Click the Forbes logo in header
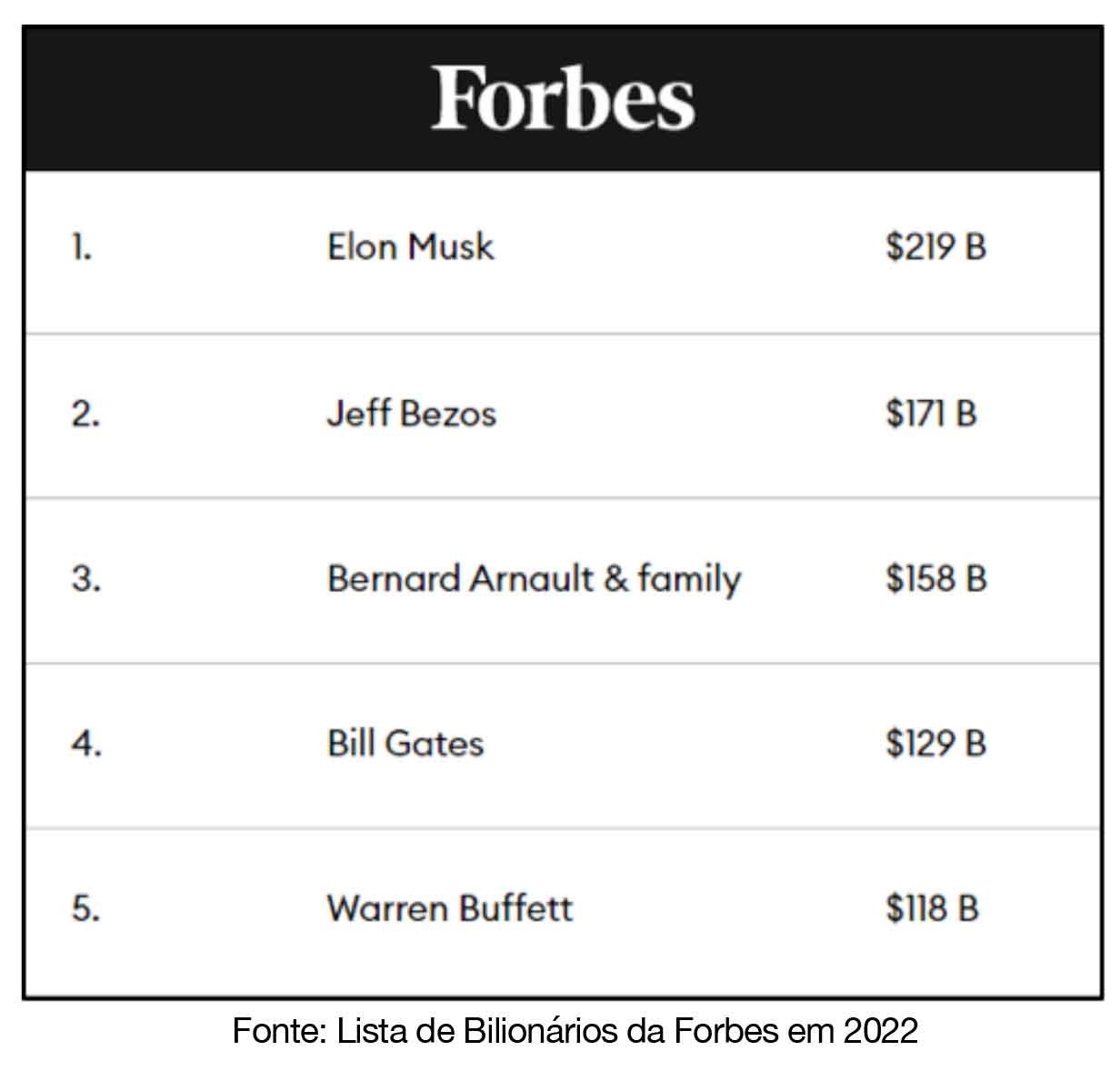The width and height of the screenshot is (1120, 1071). [x=563, y=98]
